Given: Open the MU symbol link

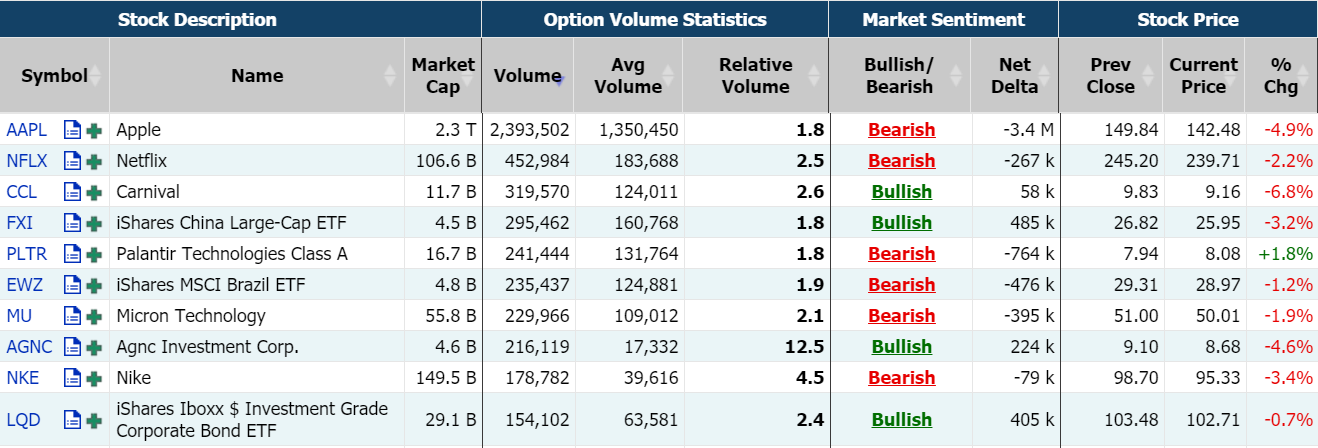Looking at the screenshot, I should click(x=20, y=316).
